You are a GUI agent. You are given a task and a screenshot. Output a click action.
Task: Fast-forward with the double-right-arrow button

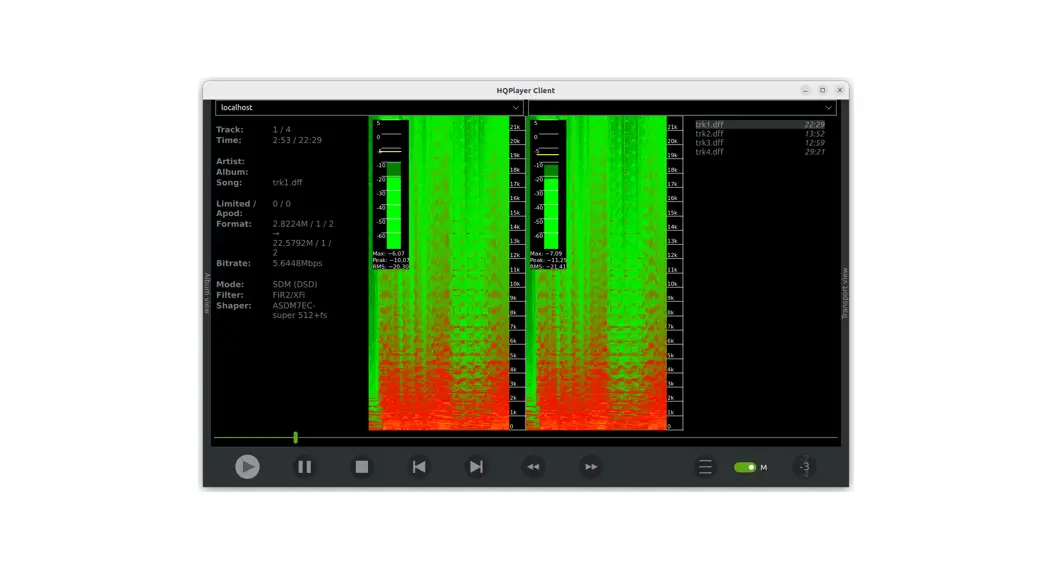(x=591, y=467)
